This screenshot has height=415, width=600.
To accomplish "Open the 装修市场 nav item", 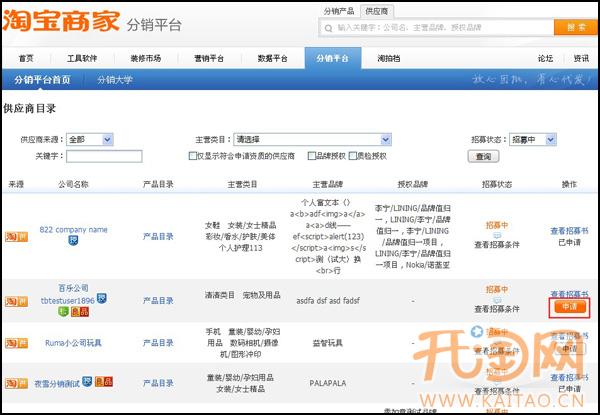I will coord(145,59).
